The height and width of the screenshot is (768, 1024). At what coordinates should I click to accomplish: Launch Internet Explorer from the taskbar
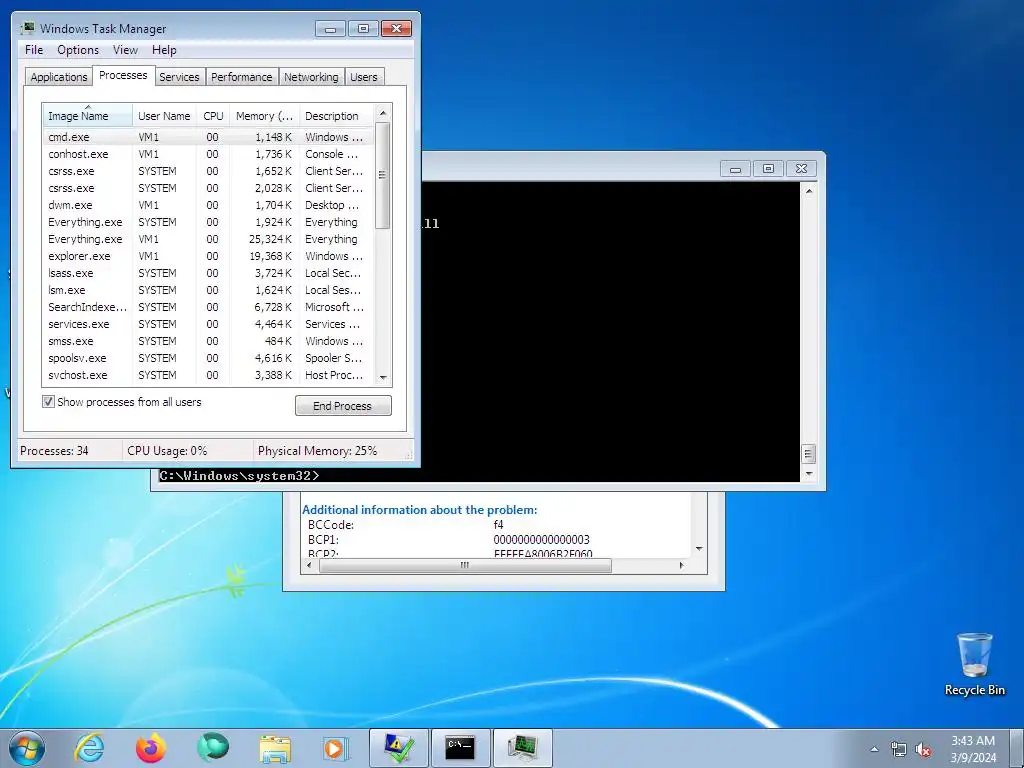pos(89,748)
